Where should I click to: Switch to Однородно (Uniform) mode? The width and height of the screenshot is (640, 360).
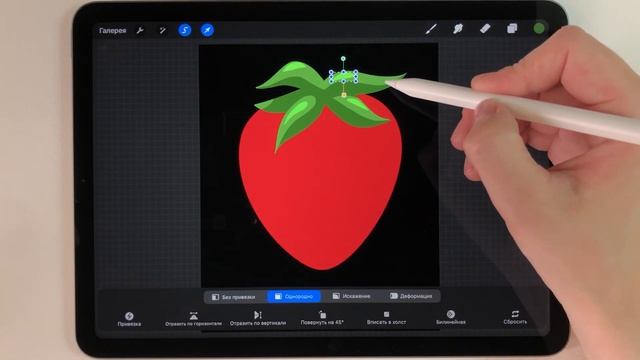[294, 296]
